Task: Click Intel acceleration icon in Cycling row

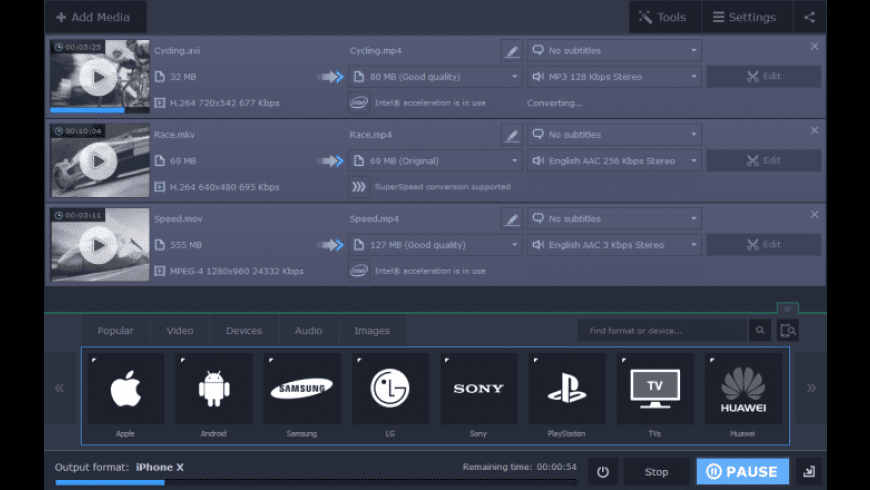Action: (359, 103)
